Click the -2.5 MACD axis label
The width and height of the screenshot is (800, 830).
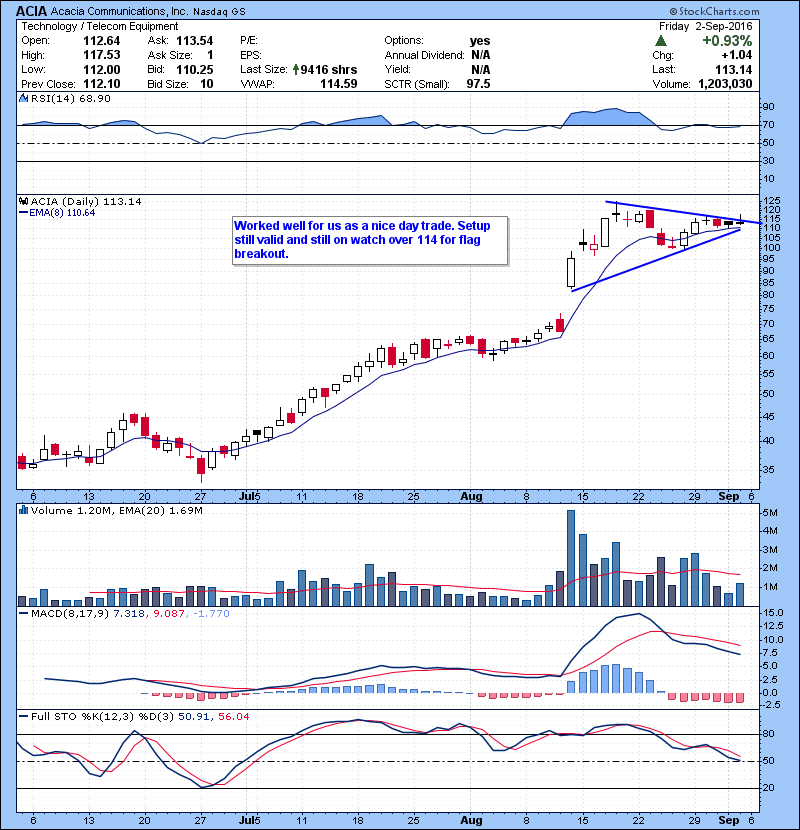[771, 705]
